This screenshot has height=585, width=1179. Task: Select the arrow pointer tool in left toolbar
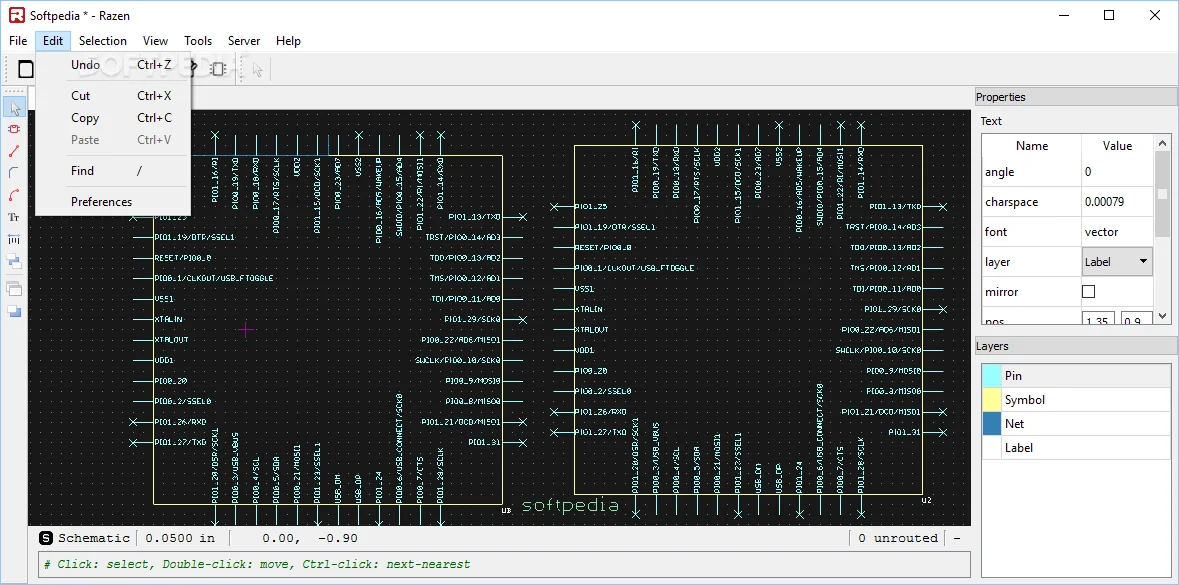click(14, 108)
